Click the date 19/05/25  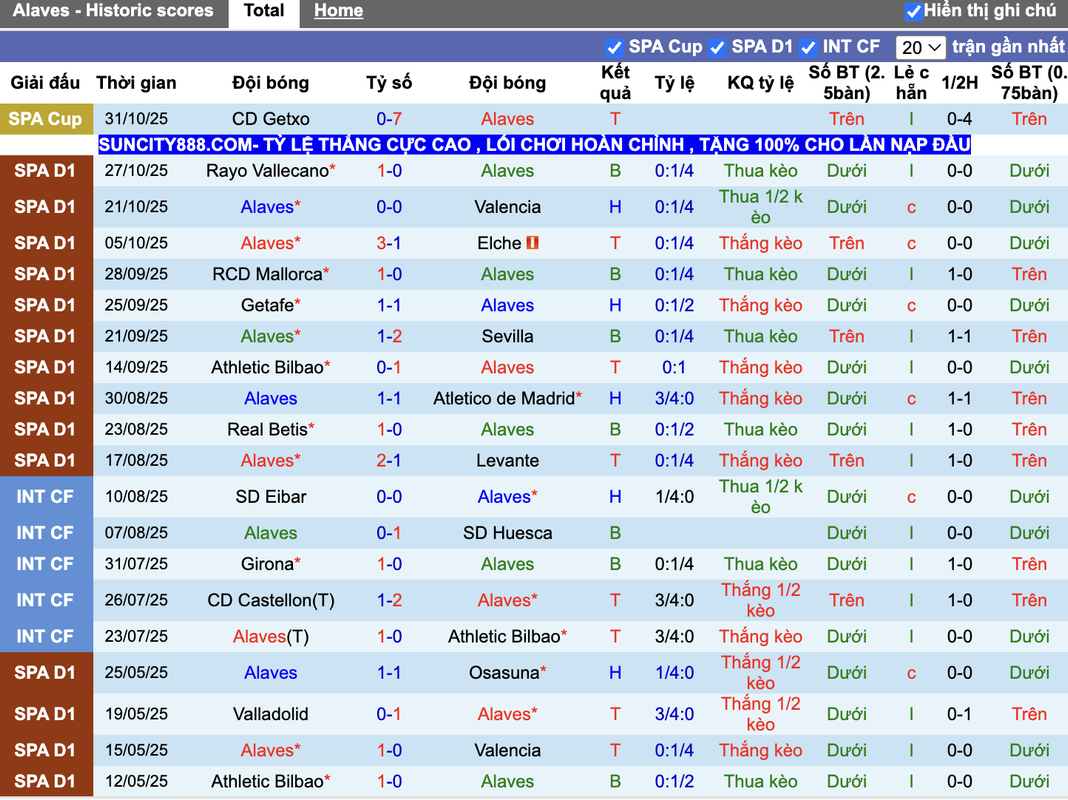(x=136, y=714)
